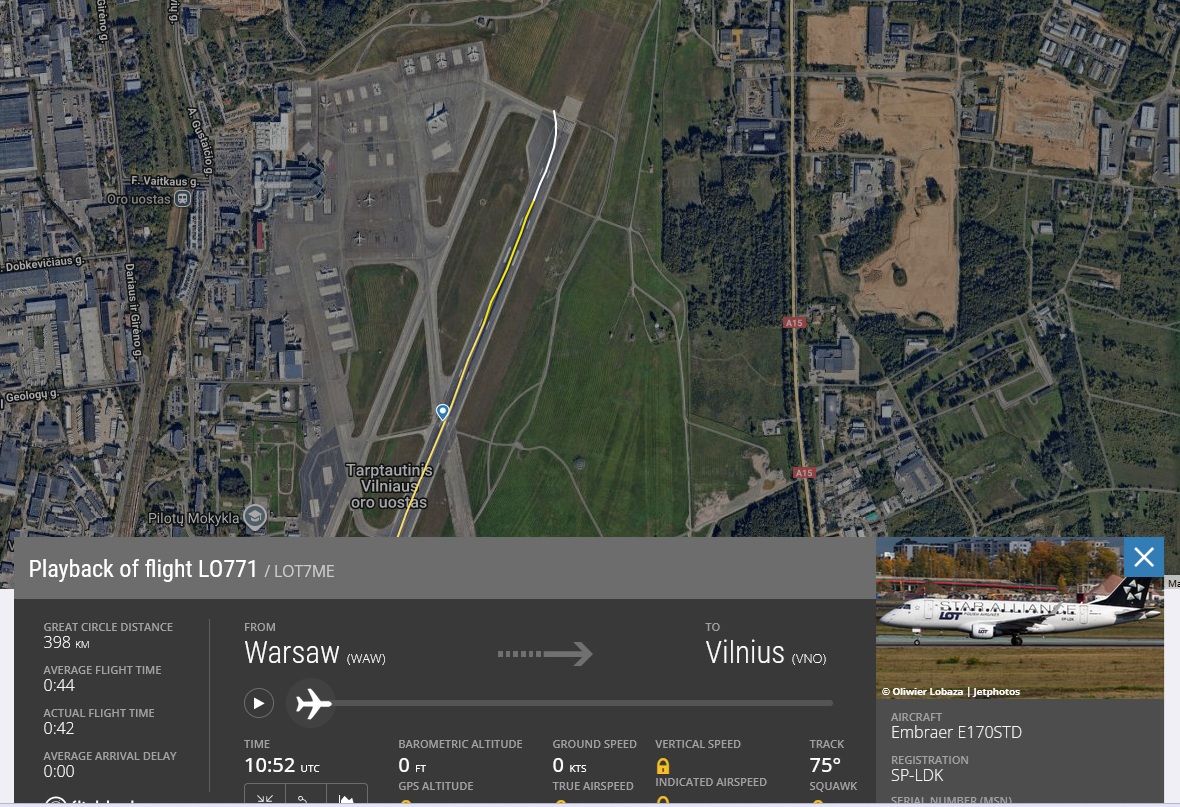The height and width of the screenshot is (807, 1180).
Task: Open the altitude graph chart button
Action: tap(346, 796)
